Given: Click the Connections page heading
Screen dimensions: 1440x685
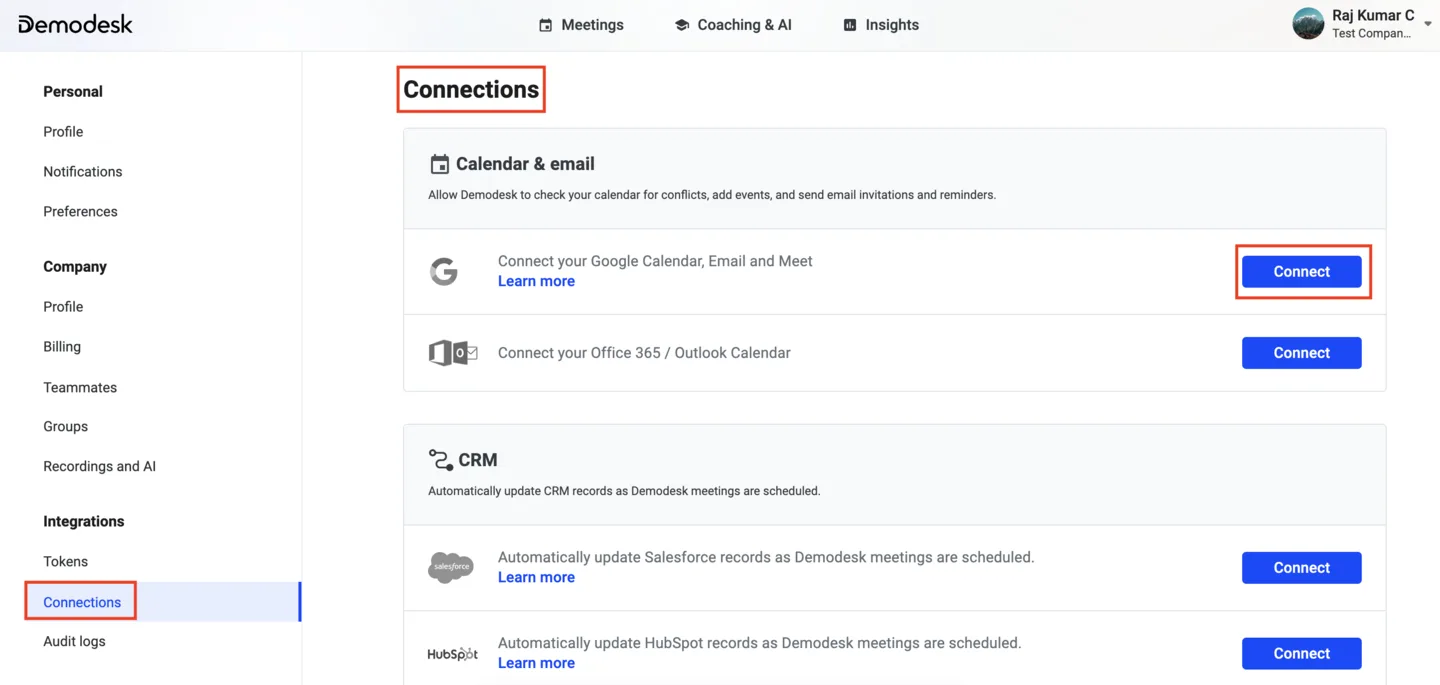Looking at the screenshot, I should [x=471, y=90].
